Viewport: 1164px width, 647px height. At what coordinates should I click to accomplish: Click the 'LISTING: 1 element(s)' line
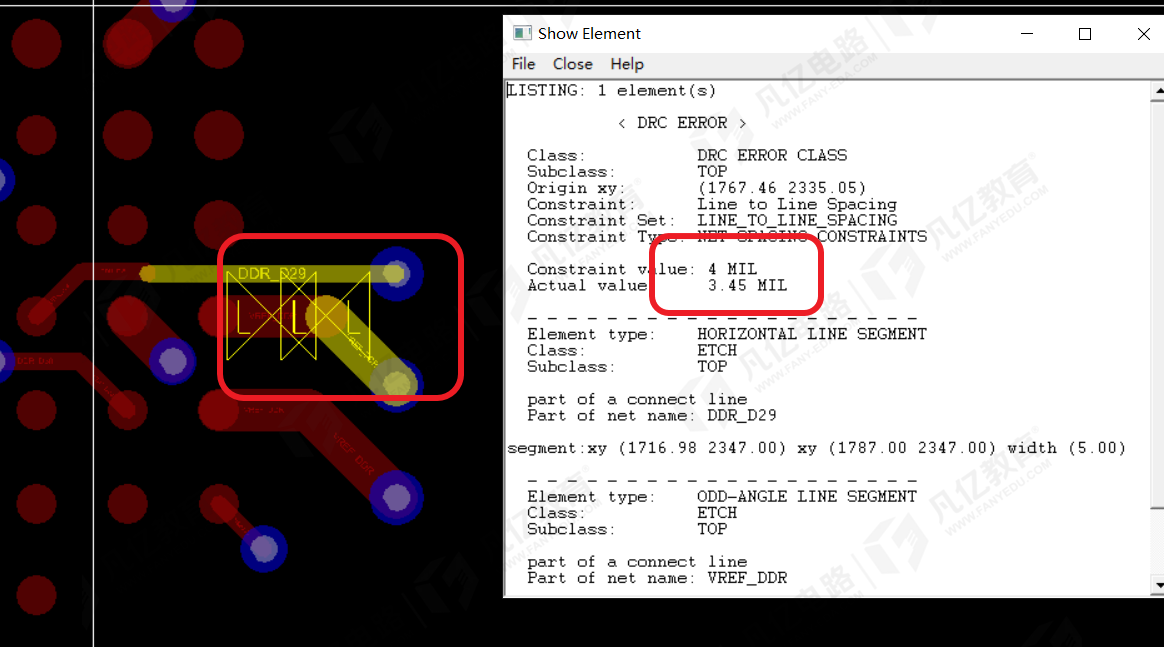612,91
